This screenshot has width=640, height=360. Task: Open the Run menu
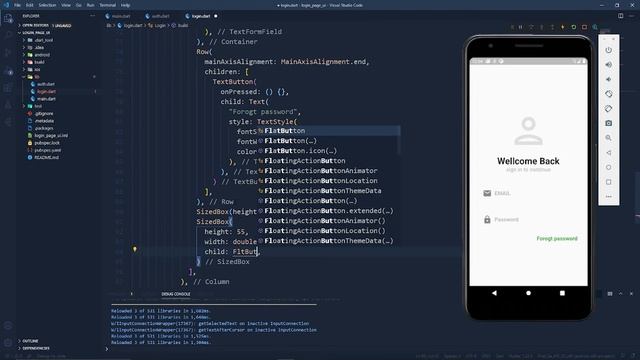pyautogui.click(x=91, y=5)
